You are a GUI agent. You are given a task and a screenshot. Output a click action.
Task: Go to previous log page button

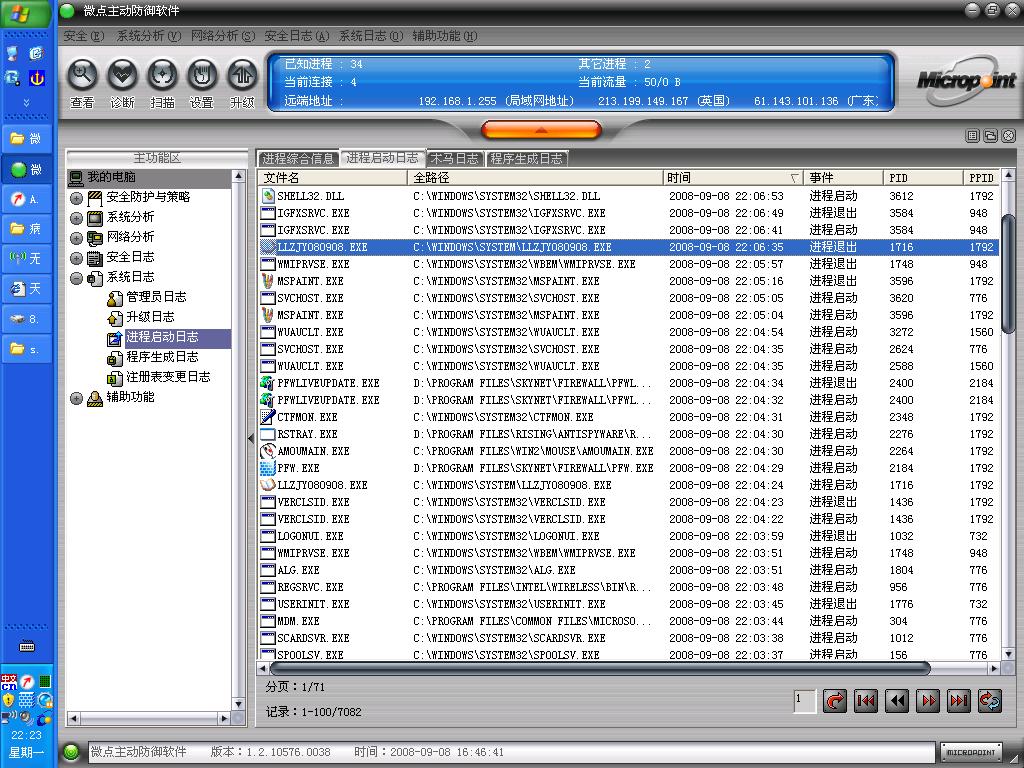[897, 701]
